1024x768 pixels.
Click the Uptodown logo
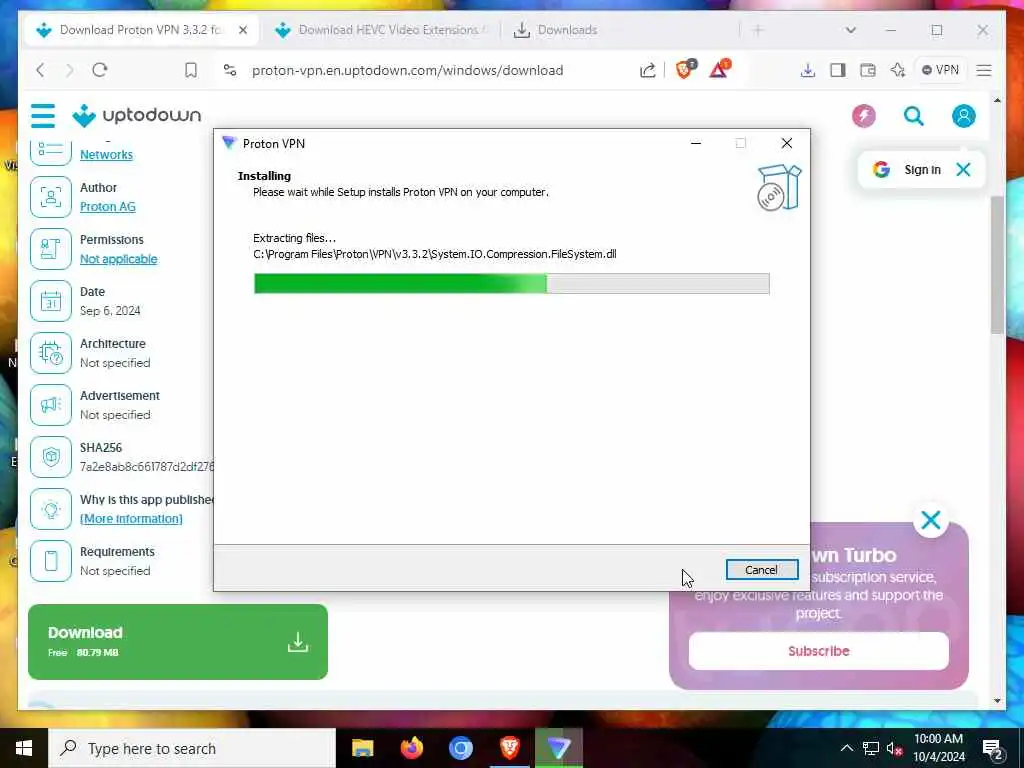point(136,116)
